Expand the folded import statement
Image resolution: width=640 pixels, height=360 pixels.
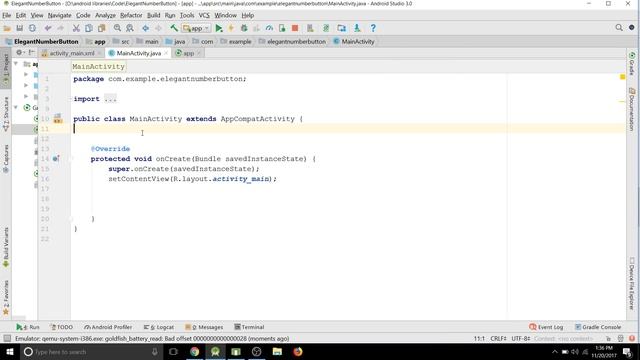[110, 99]
